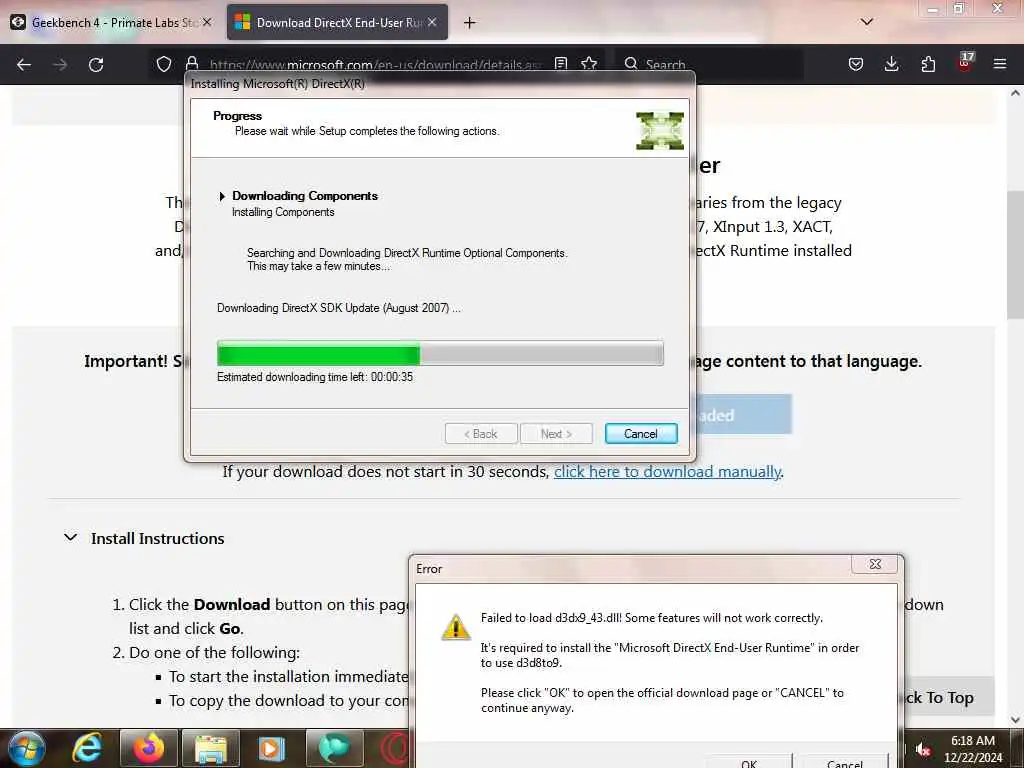Launch Internet Explorer from the taskbar
The height and width of the screenshot is (768, 1024).
[x=87, y=748]
